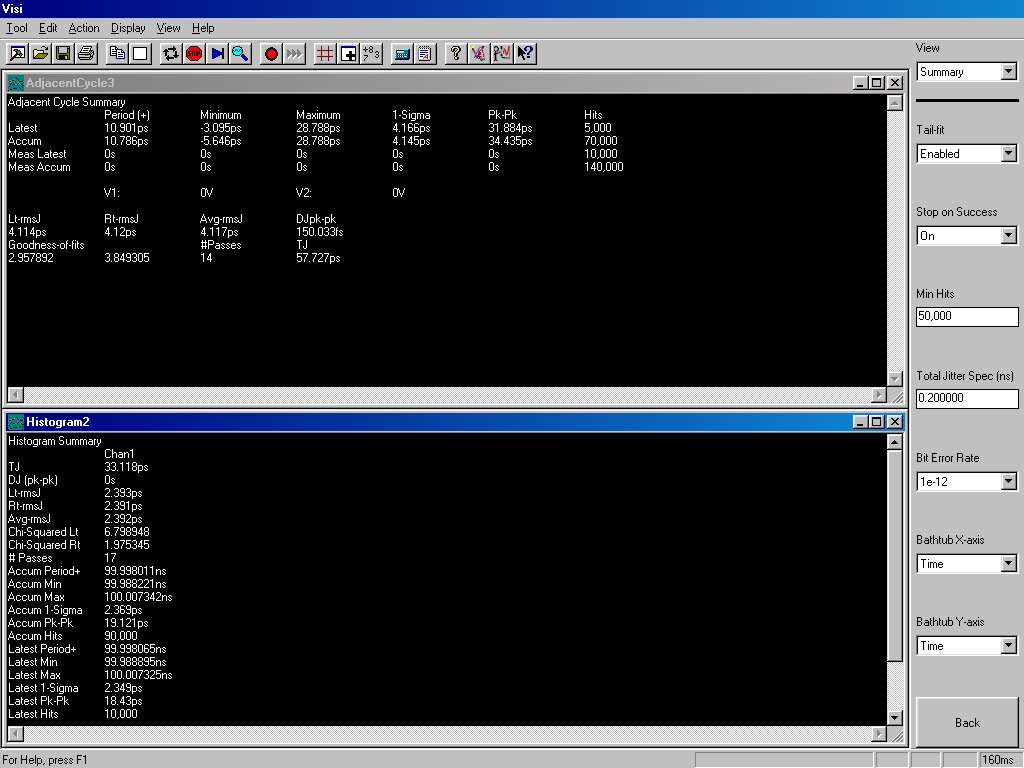Click Histogram2 horizontal scrollbar left arrow

[x=16, y=734]
